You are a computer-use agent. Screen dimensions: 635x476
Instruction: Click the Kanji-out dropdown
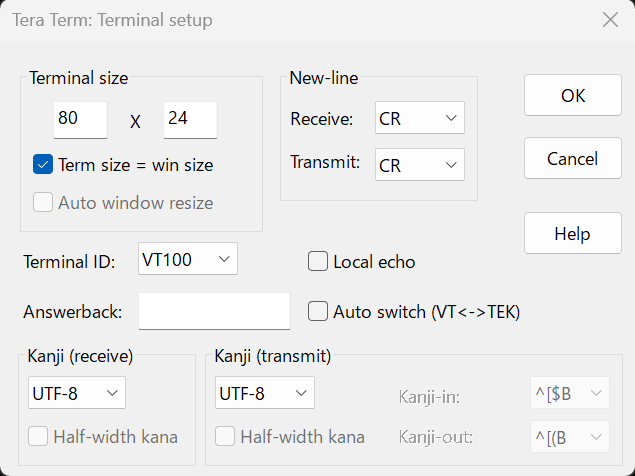coord(568,437)
